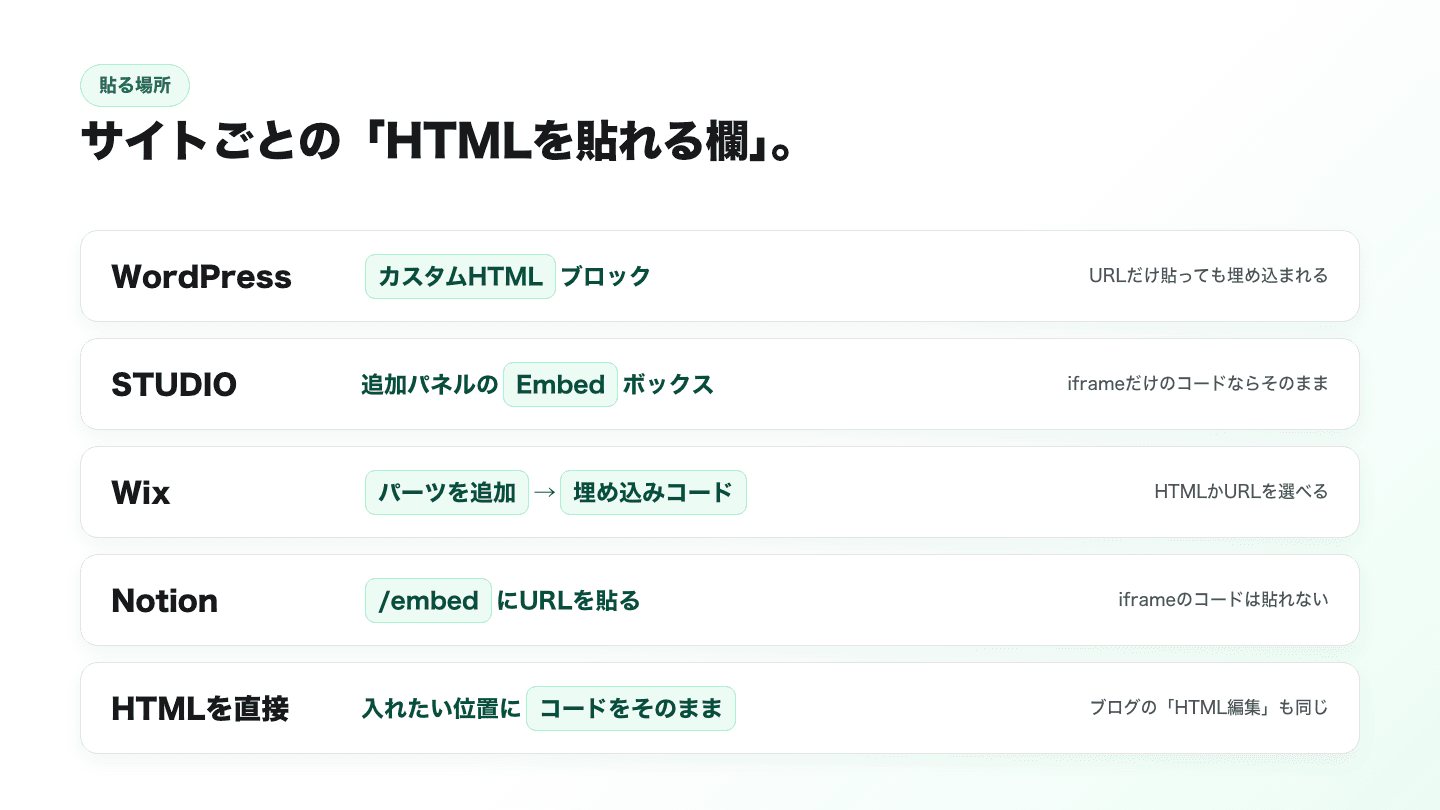Click the note iframeのコードは貼れない

point(1223,600)
